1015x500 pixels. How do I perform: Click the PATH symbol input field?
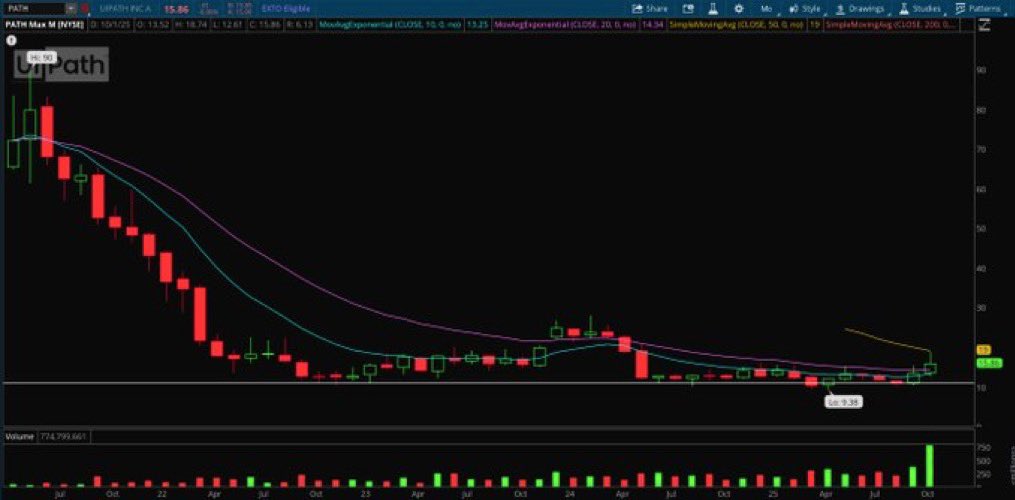(x=34, y=8)
